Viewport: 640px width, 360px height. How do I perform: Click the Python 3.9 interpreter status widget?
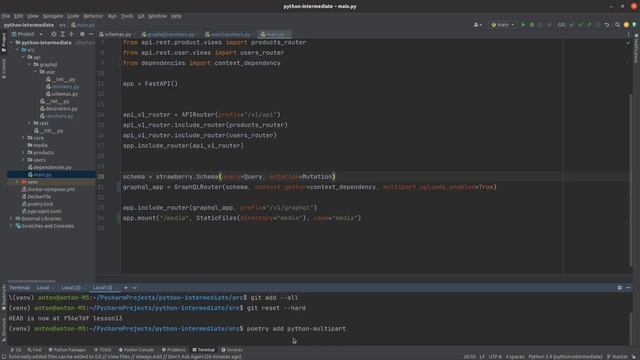(565, 357)
